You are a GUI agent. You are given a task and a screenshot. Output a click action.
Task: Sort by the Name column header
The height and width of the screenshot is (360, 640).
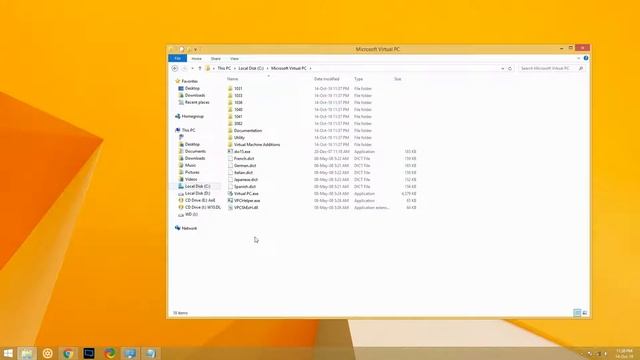coord(232,79)
